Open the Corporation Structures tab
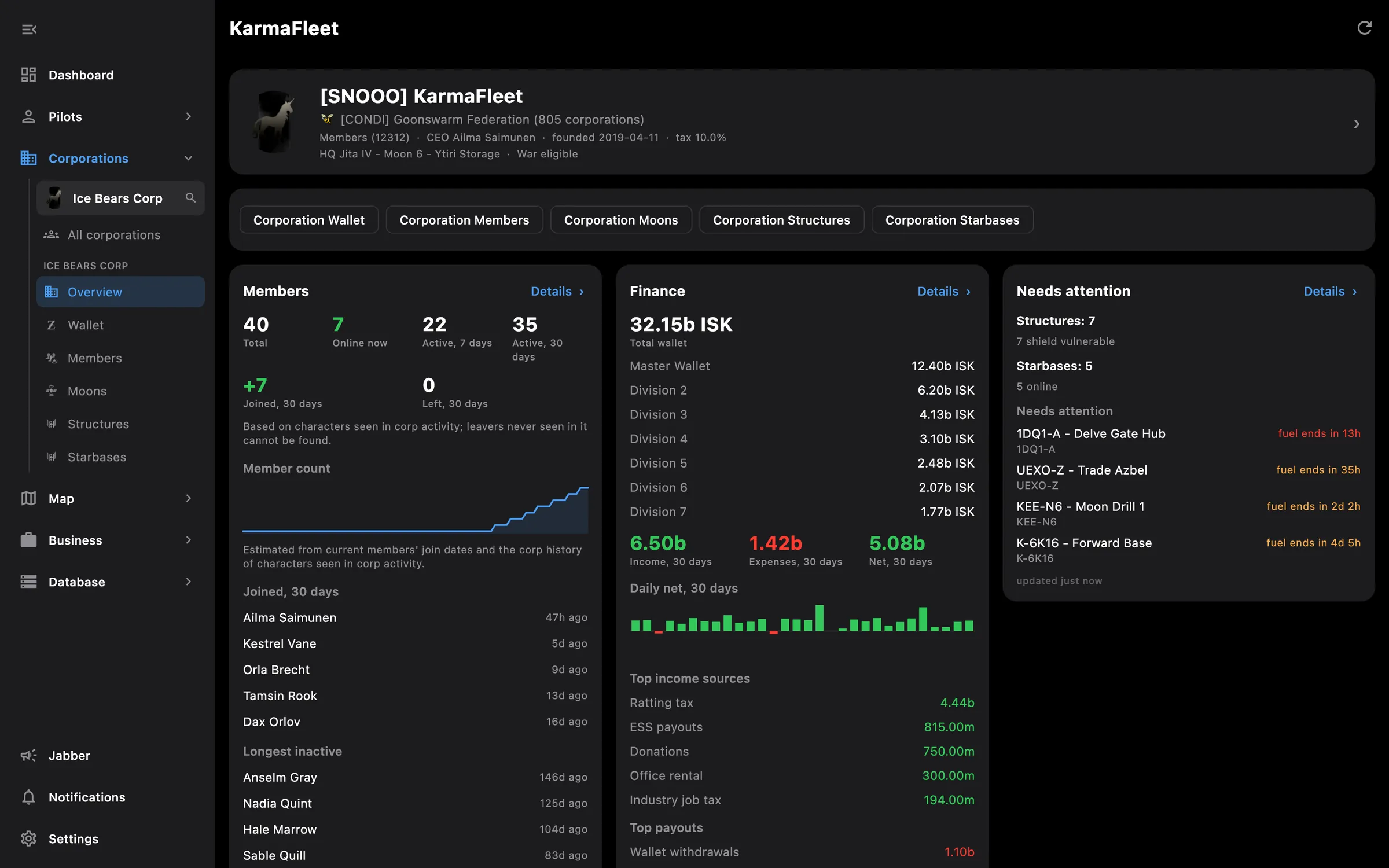 (781, 220)
